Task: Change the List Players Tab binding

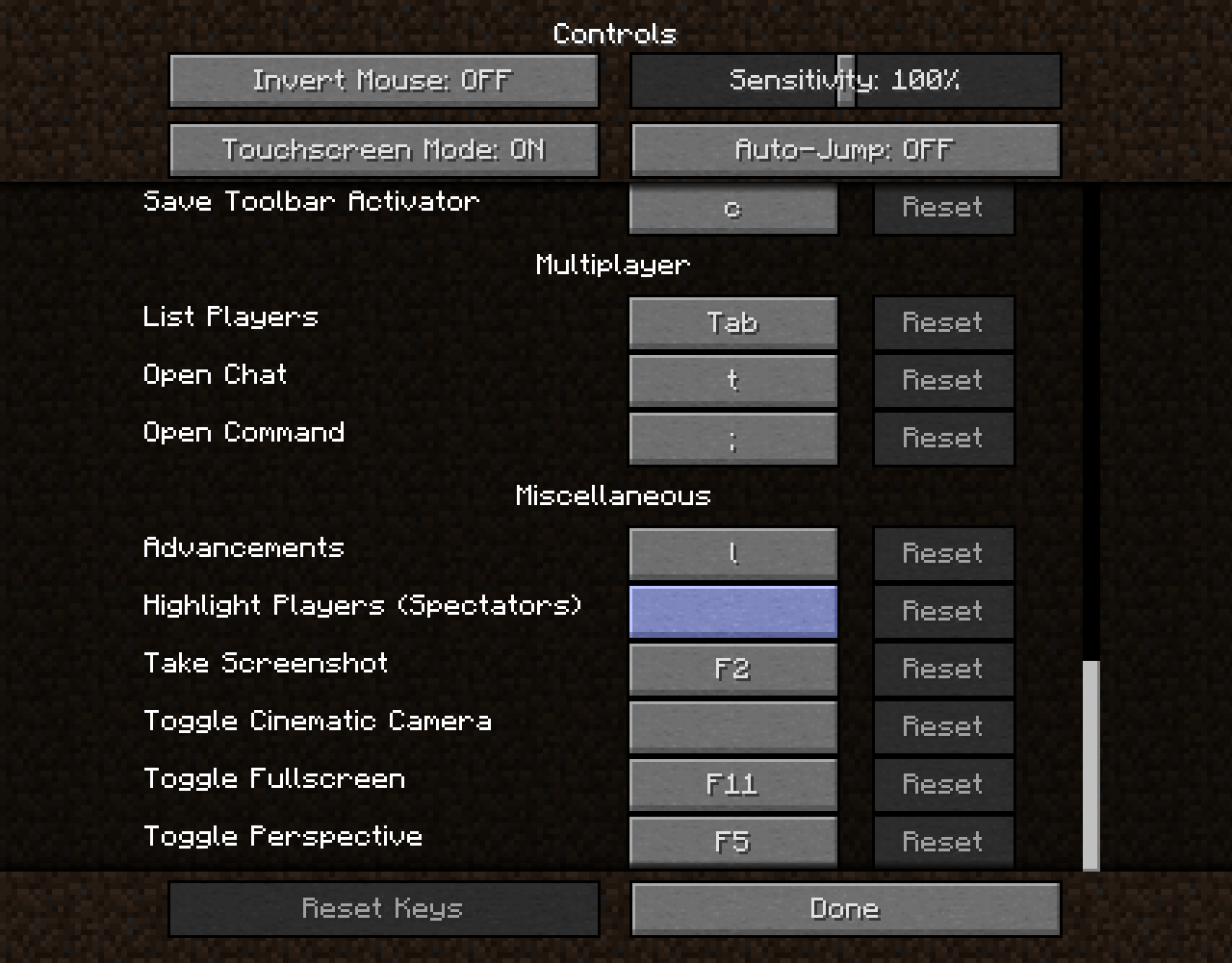Action: [x=733, y=322]
